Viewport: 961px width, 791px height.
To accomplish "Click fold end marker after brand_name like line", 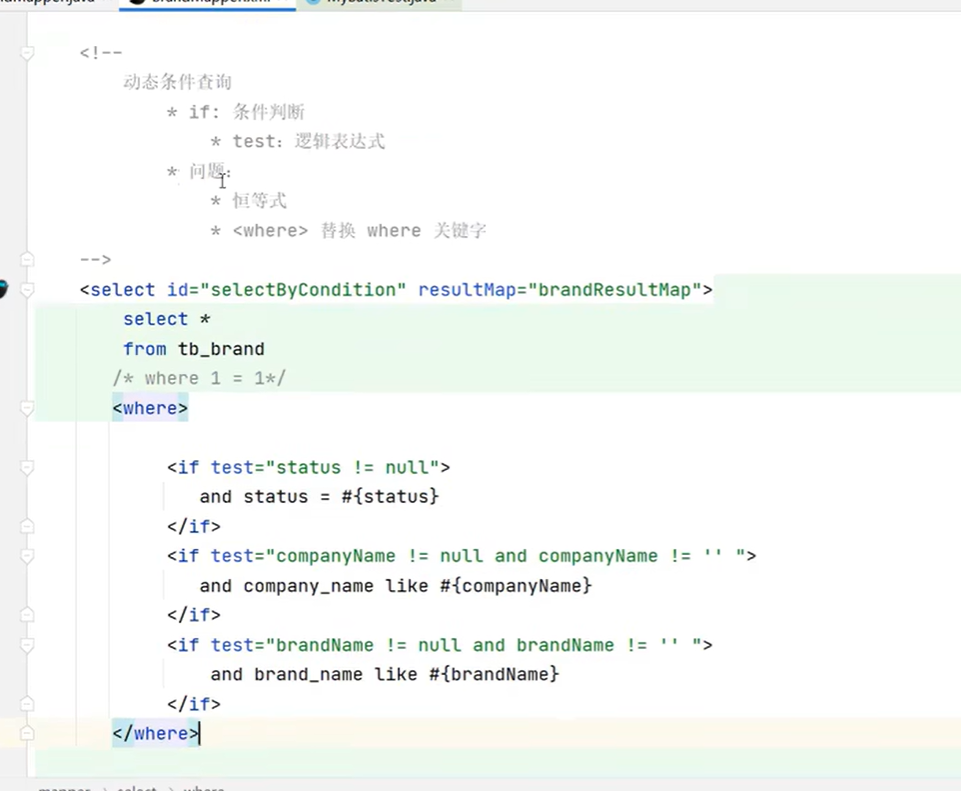I will [27, 703].
